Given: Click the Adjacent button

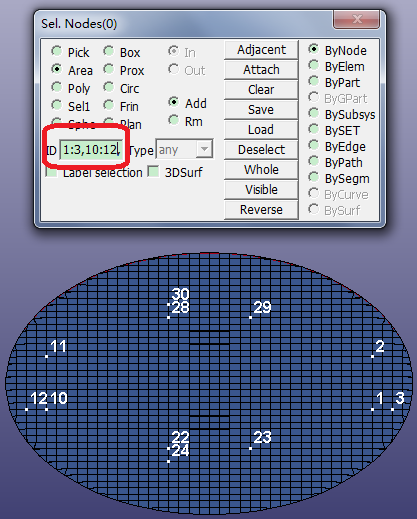Looking at the screenshot, I should tap(261, 50).
